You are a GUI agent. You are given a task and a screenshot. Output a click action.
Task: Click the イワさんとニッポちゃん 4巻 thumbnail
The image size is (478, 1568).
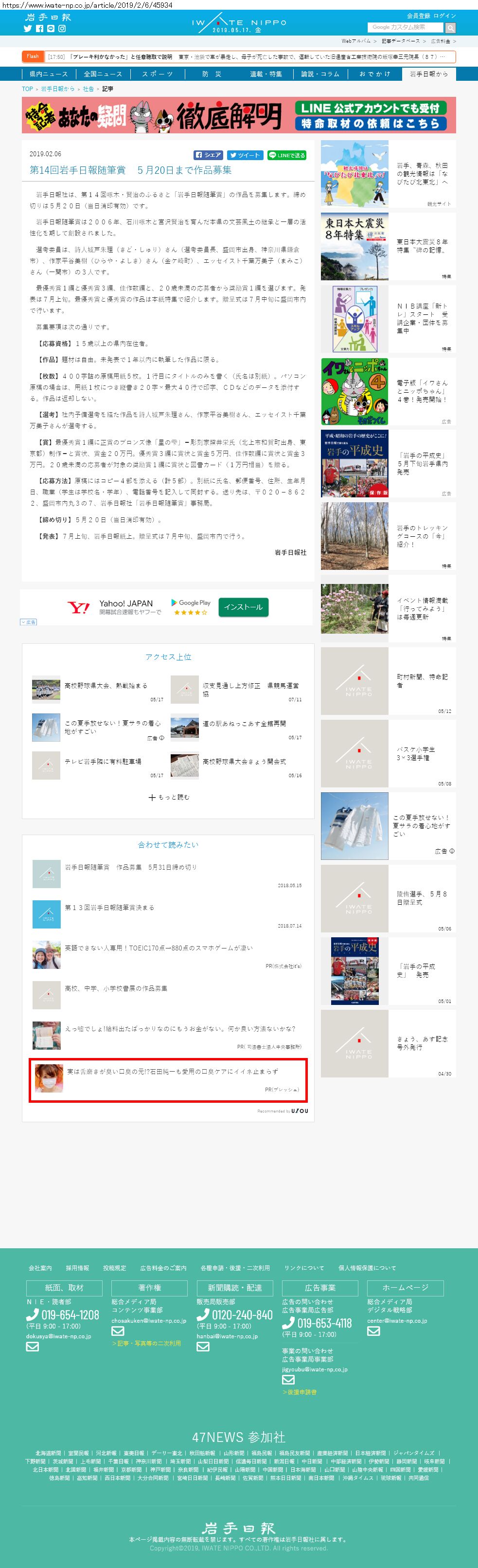coord(354,391)
